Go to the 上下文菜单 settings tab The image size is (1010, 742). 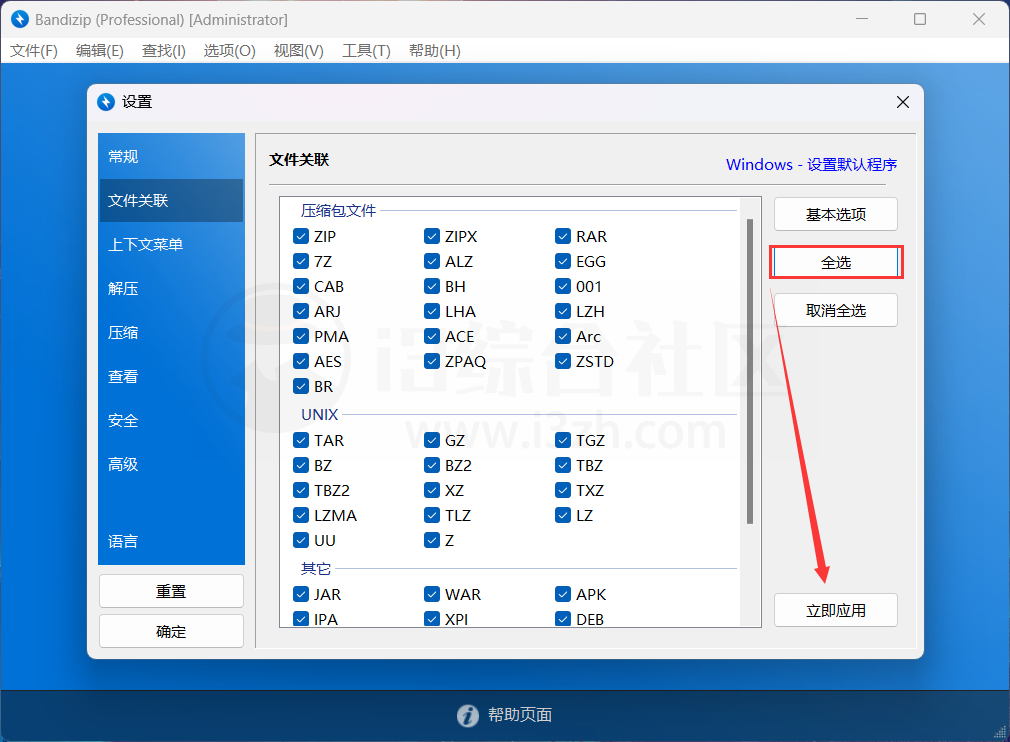[x=171, y=245]
